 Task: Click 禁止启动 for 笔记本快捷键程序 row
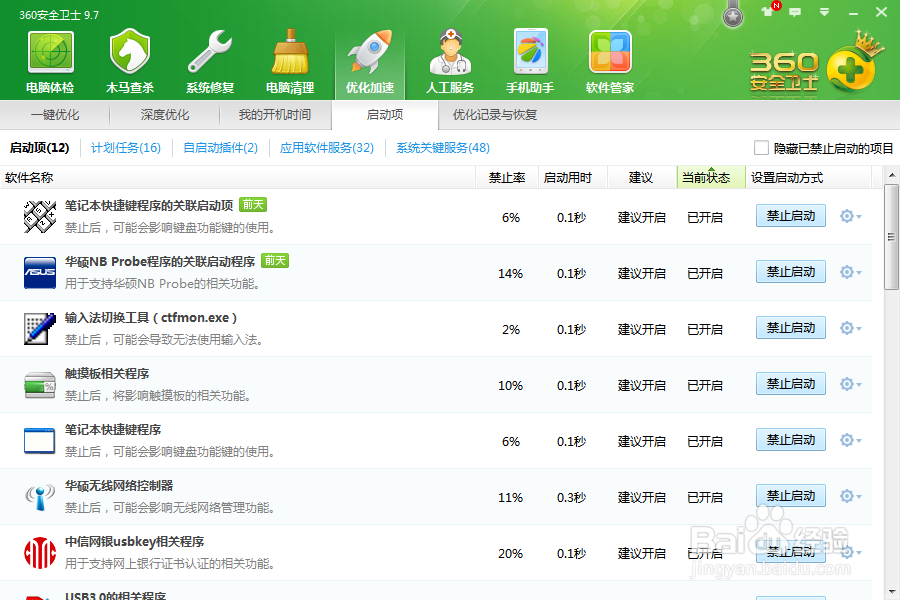[791, 440]
